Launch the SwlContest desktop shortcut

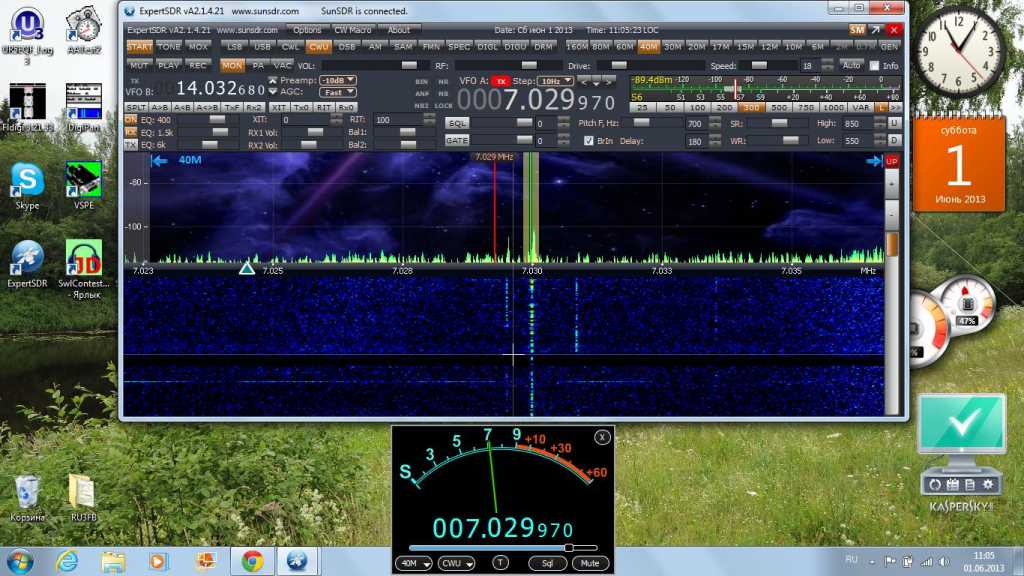point(84,269)
